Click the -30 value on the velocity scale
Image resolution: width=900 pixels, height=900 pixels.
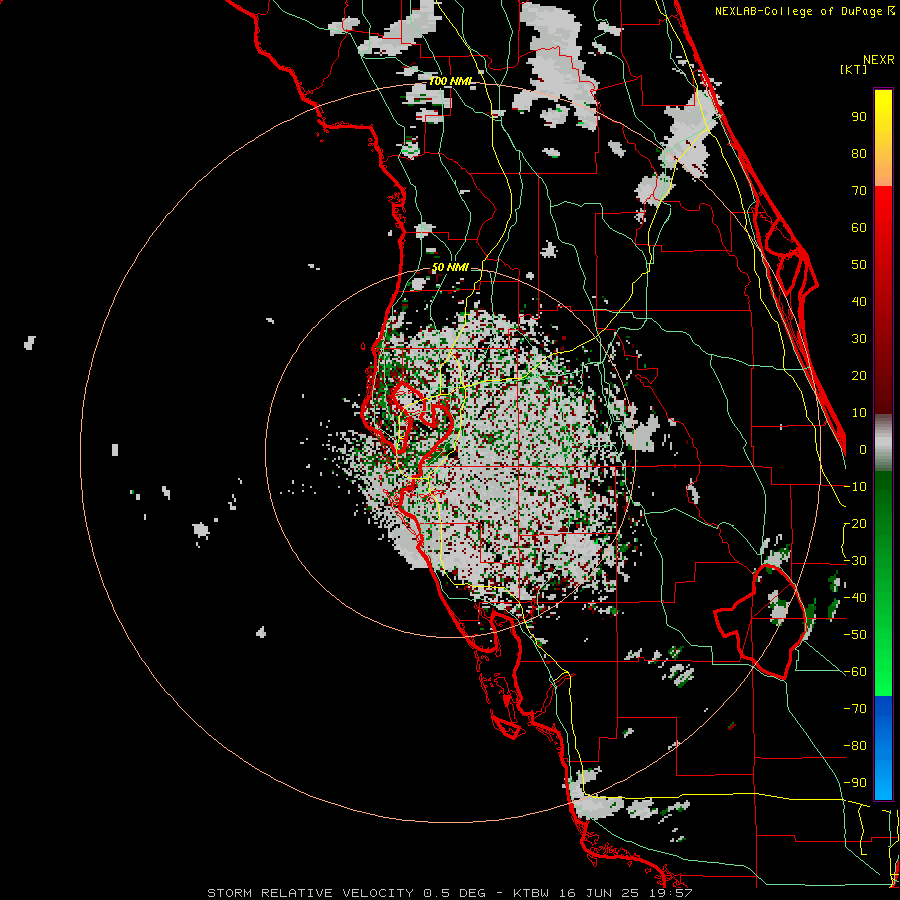coord(855,561)
